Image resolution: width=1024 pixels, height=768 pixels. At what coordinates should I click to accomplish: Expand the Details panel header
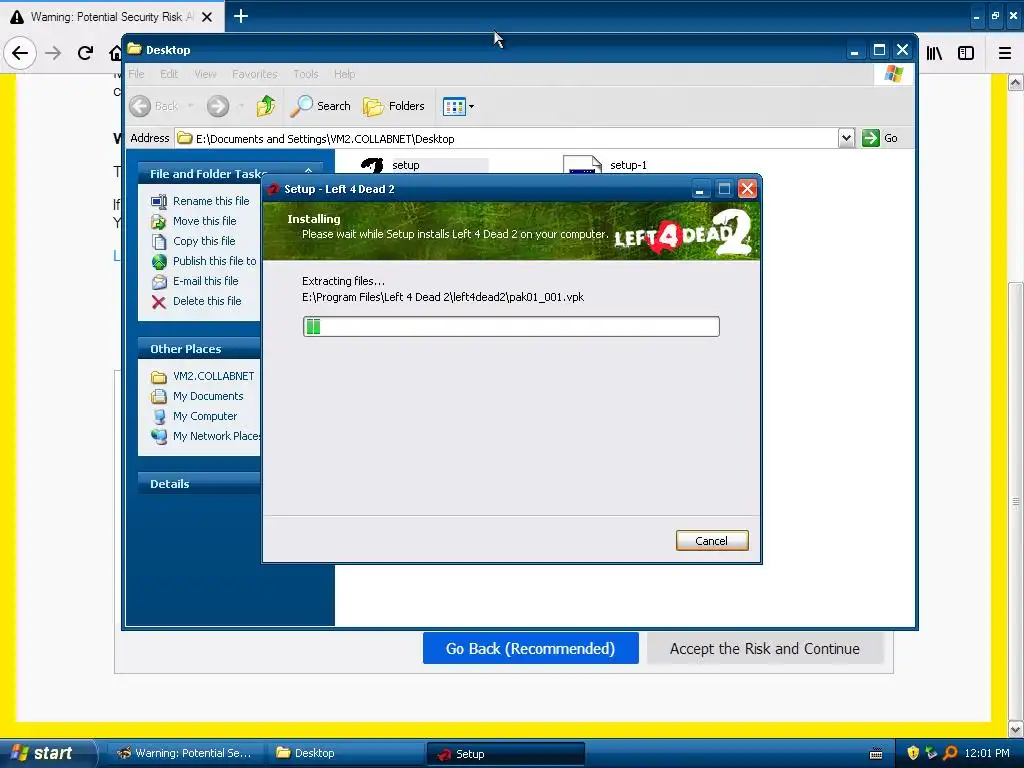point(199,484)
